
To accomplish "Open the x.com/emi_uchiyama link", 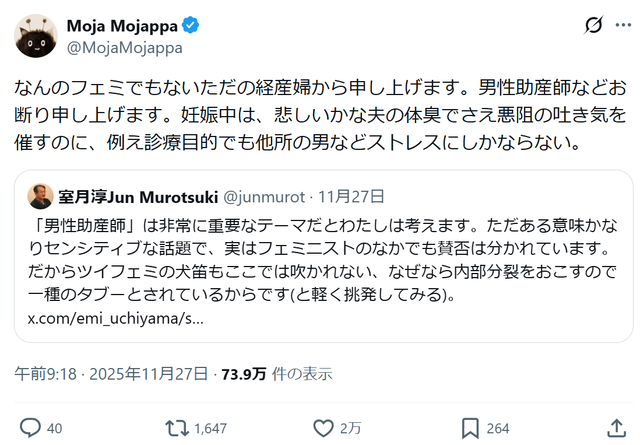I will tap(116, 318).
